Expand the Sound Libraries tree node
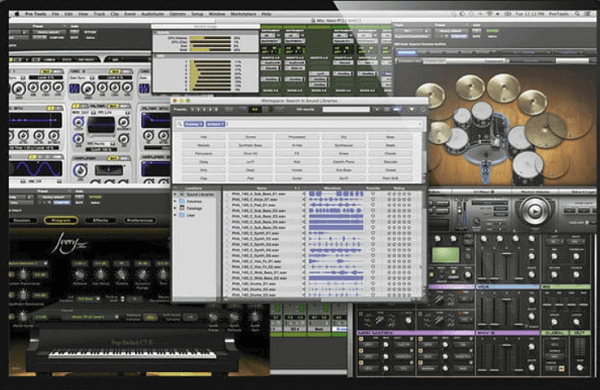The width and height of the screenshot is (600, 390). pos(176,194)
